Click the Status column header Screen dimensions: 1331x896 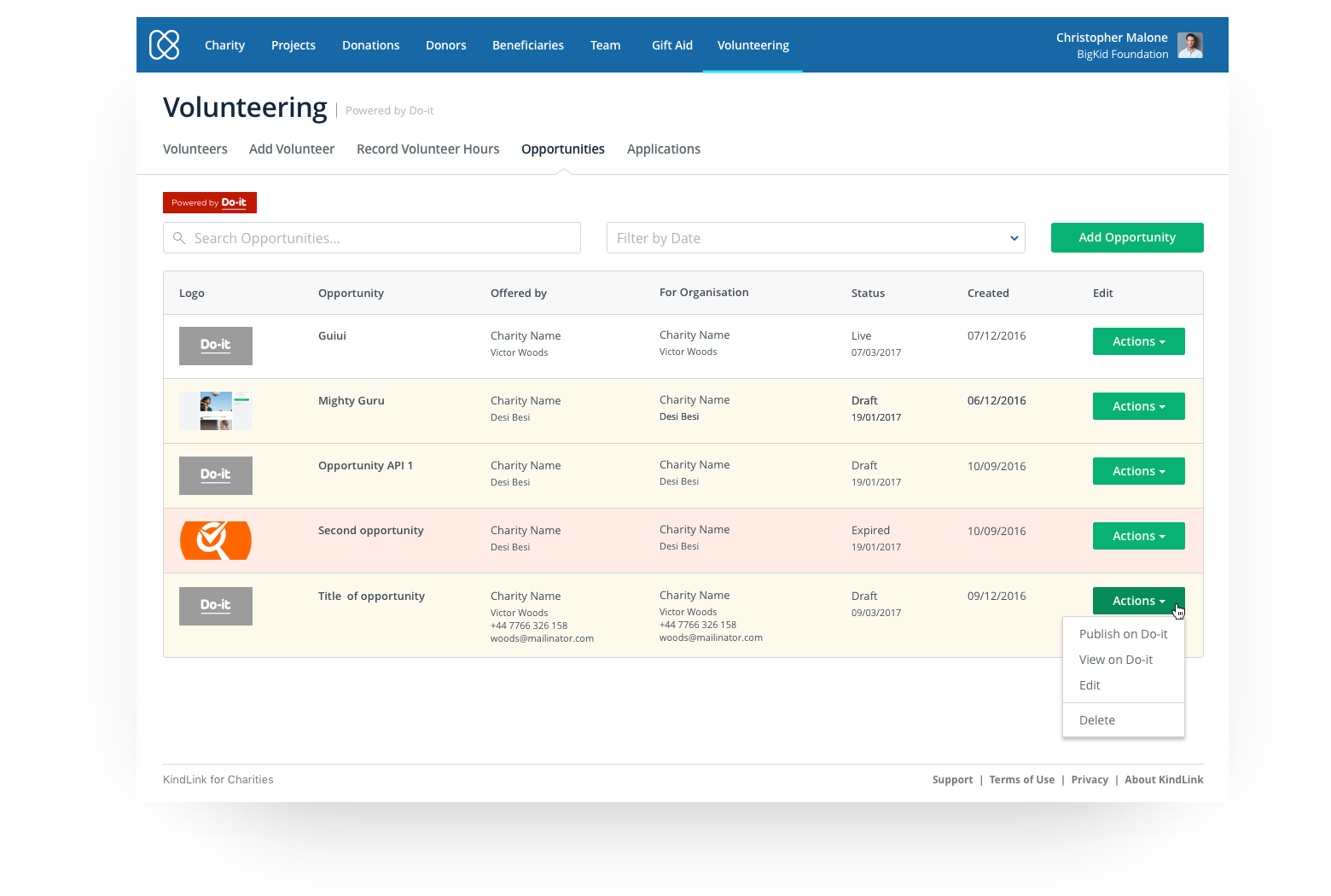coord(868,293)
